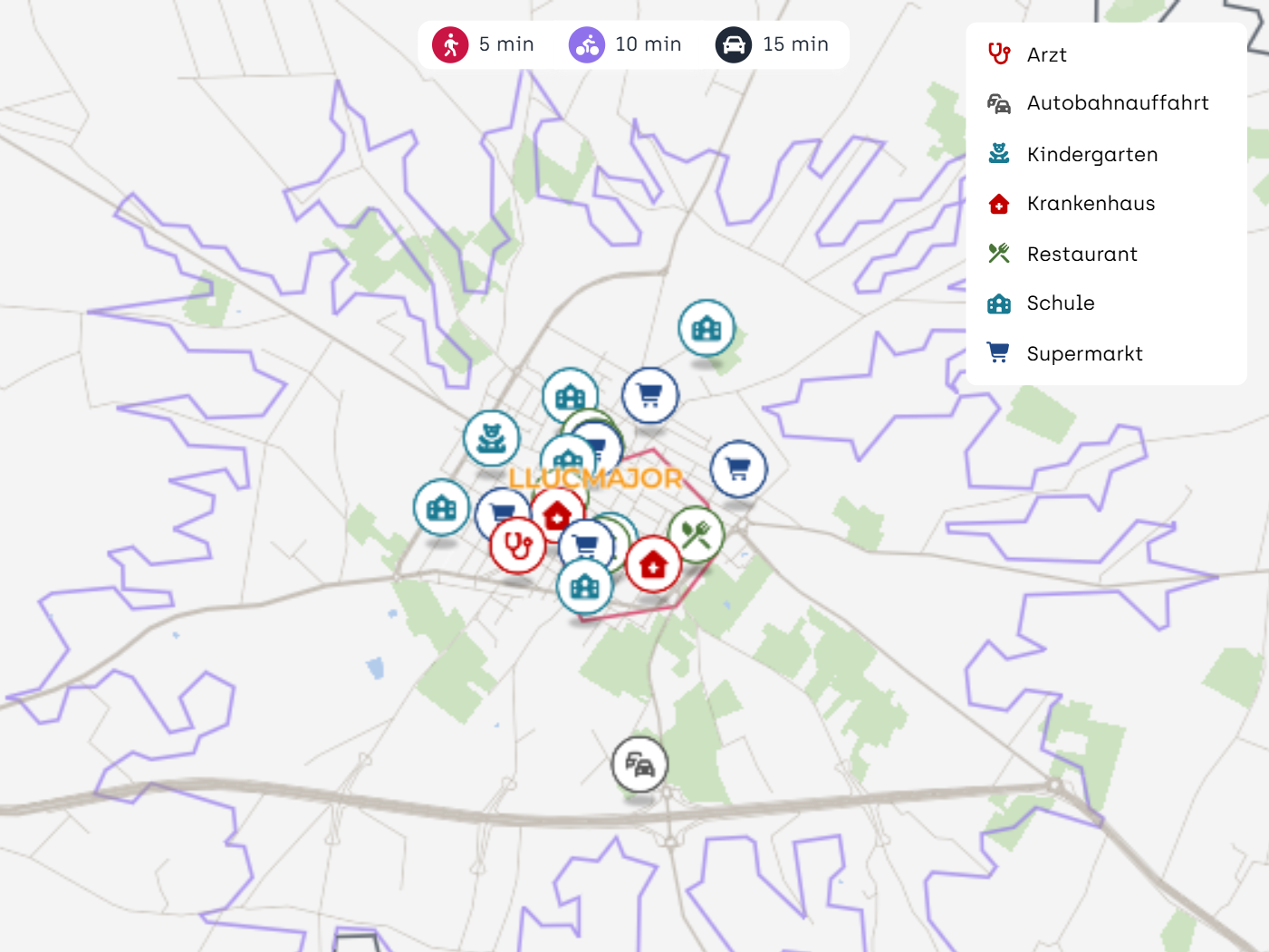The height and width of the screenshot is (952, 1269).
Task: Select the easternmost supermarket cart marker
Action: click(x=738, y=469)
